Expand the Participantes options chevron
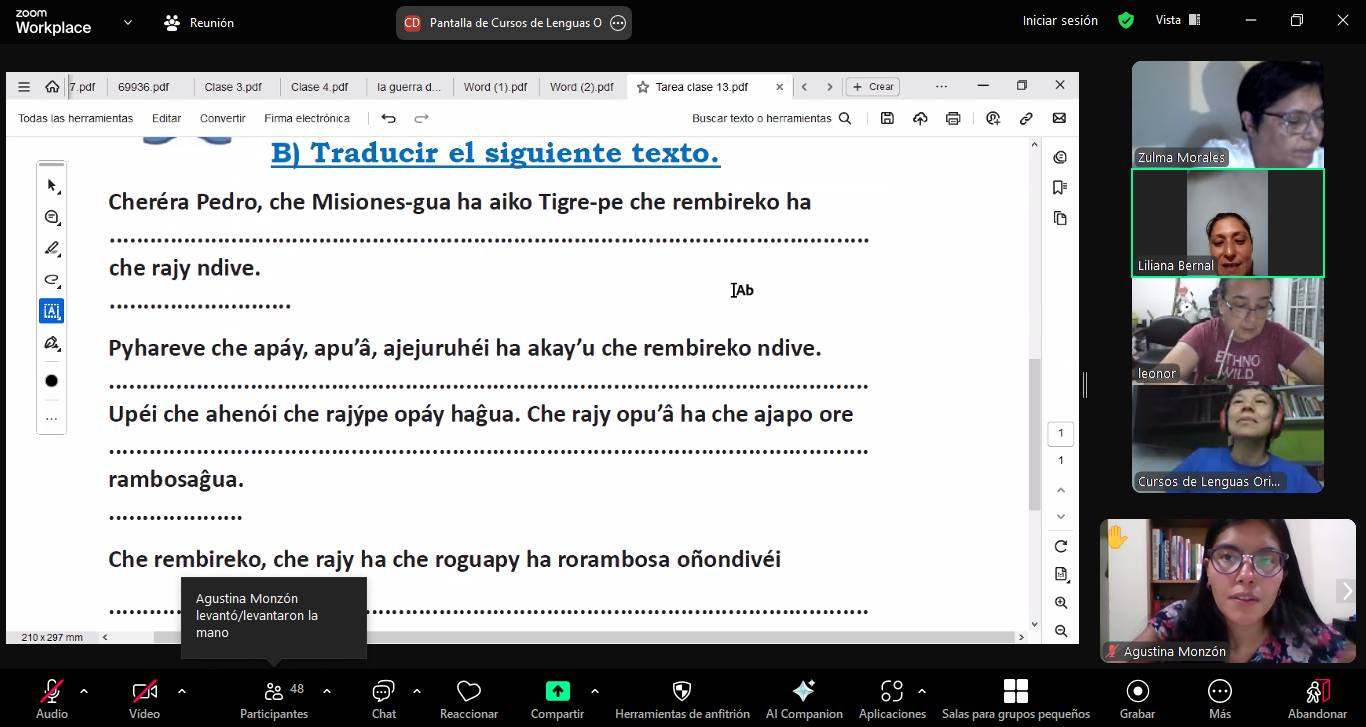The width and height of the screenshot is (1366, 727). coord(327,691)
